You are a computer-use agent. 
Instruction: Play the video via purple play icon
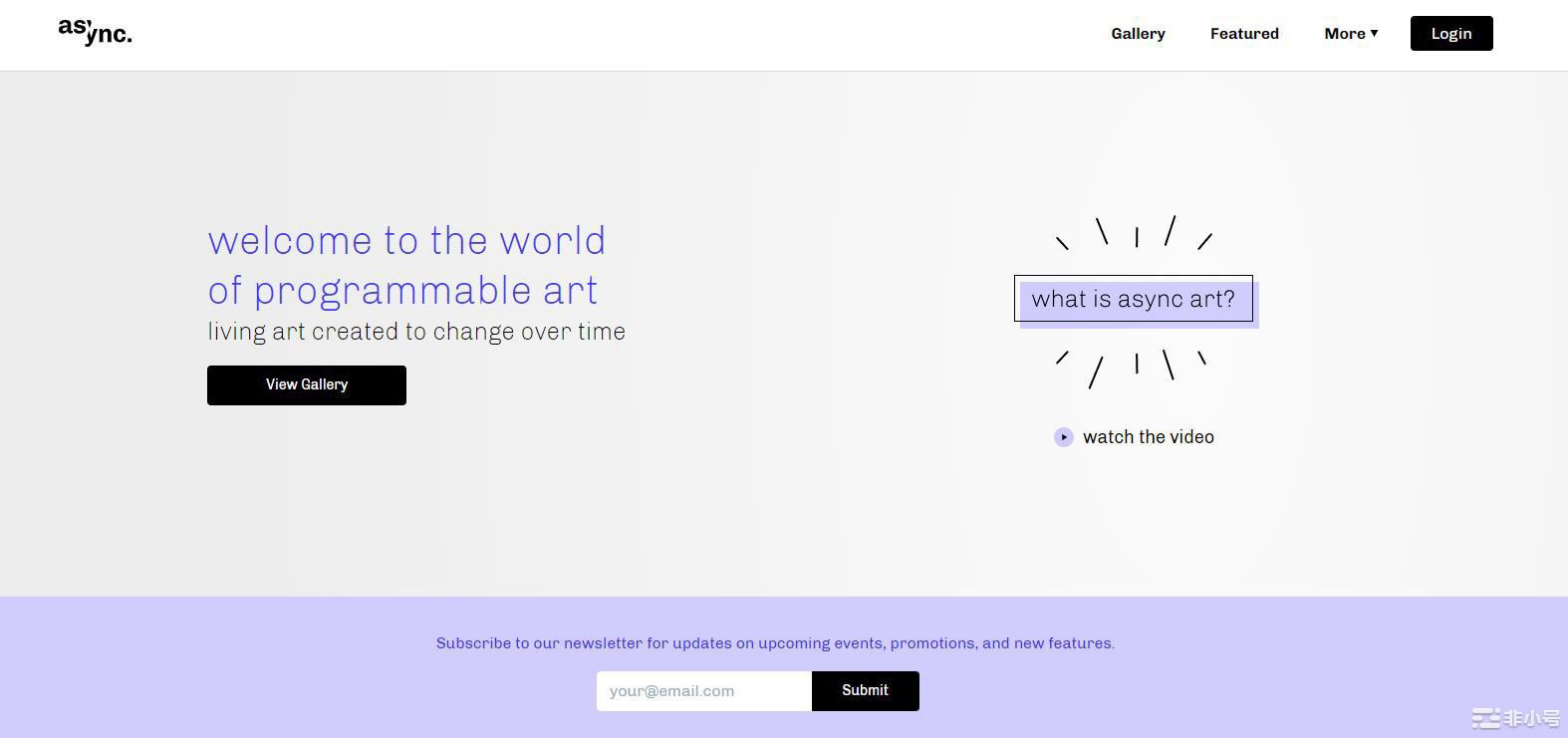pyautogui.click(x=1064, y=437)
